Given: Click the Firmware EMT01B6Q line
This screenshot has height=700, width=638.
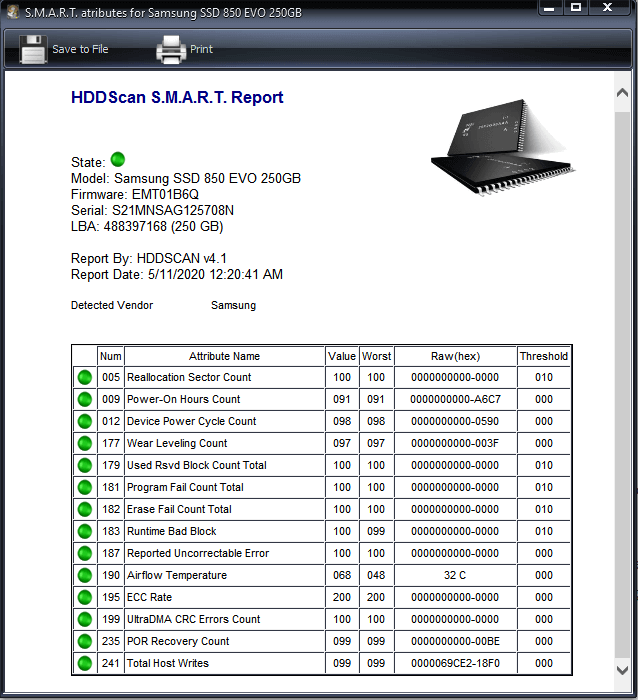Looking at the screenshot, I should (x=135, y=194).
